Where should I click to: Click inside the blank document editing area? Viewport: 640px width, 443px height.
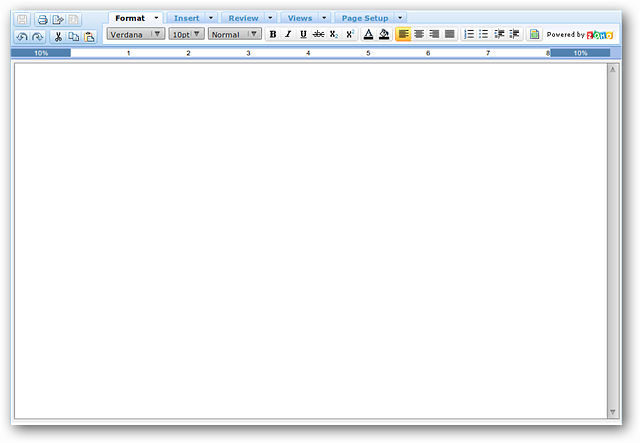(x=311, y=240)
